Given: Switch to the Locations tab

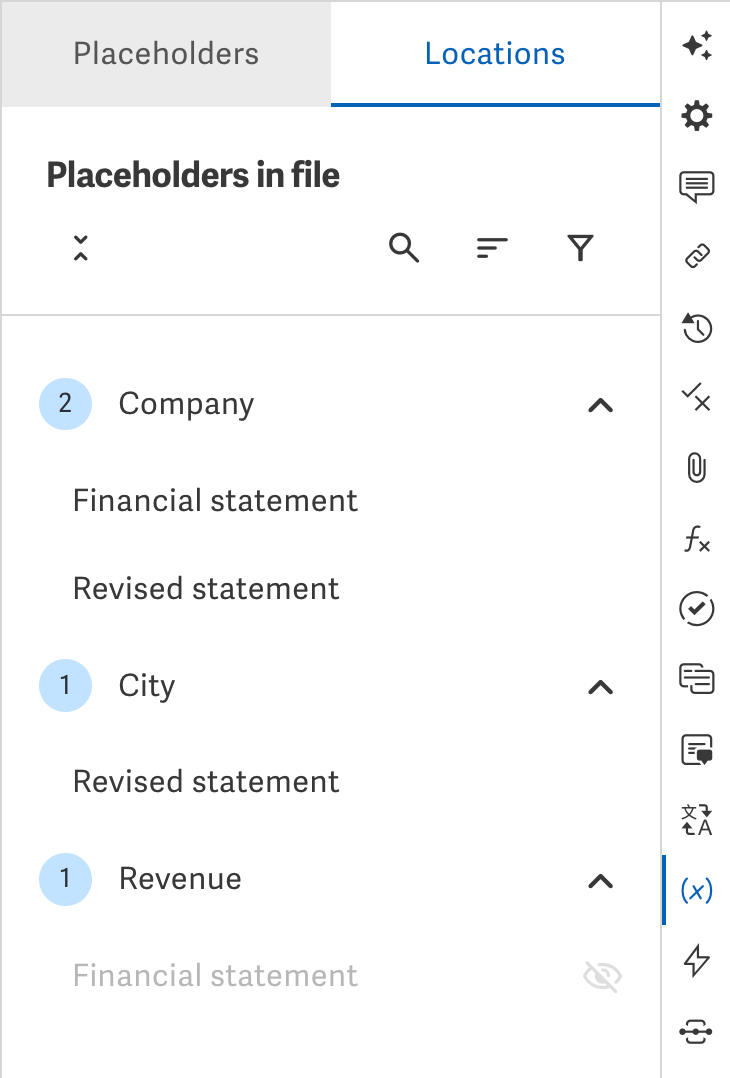Looking at the screenshot, I should click(494, 54).
